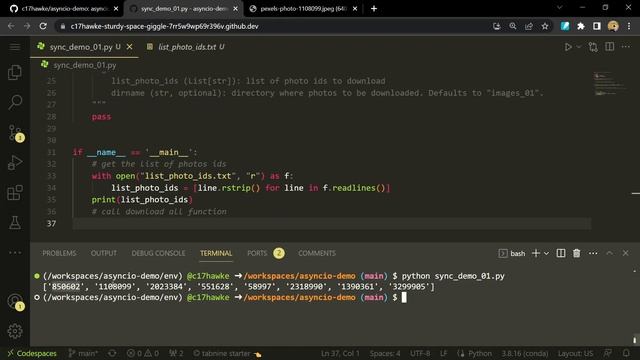
Task: Click the browser address bar URL
Action: point(164,27)
